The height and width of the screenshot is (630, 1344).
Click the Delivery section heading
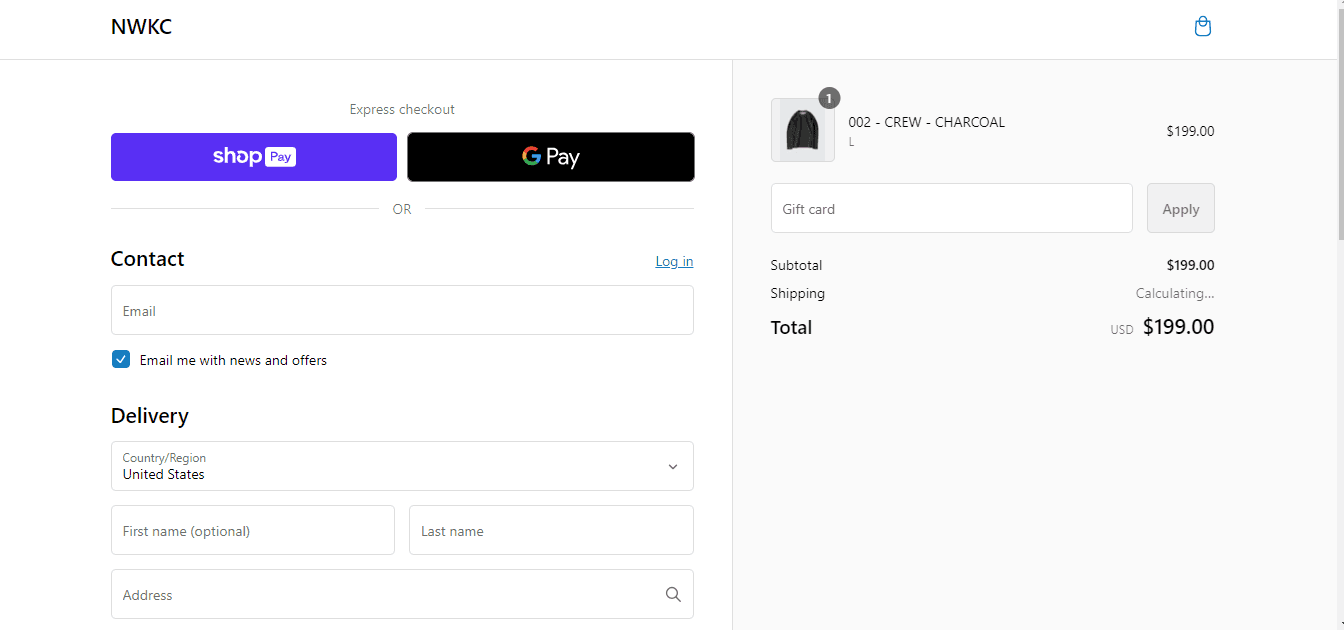[x=150, y=416]
